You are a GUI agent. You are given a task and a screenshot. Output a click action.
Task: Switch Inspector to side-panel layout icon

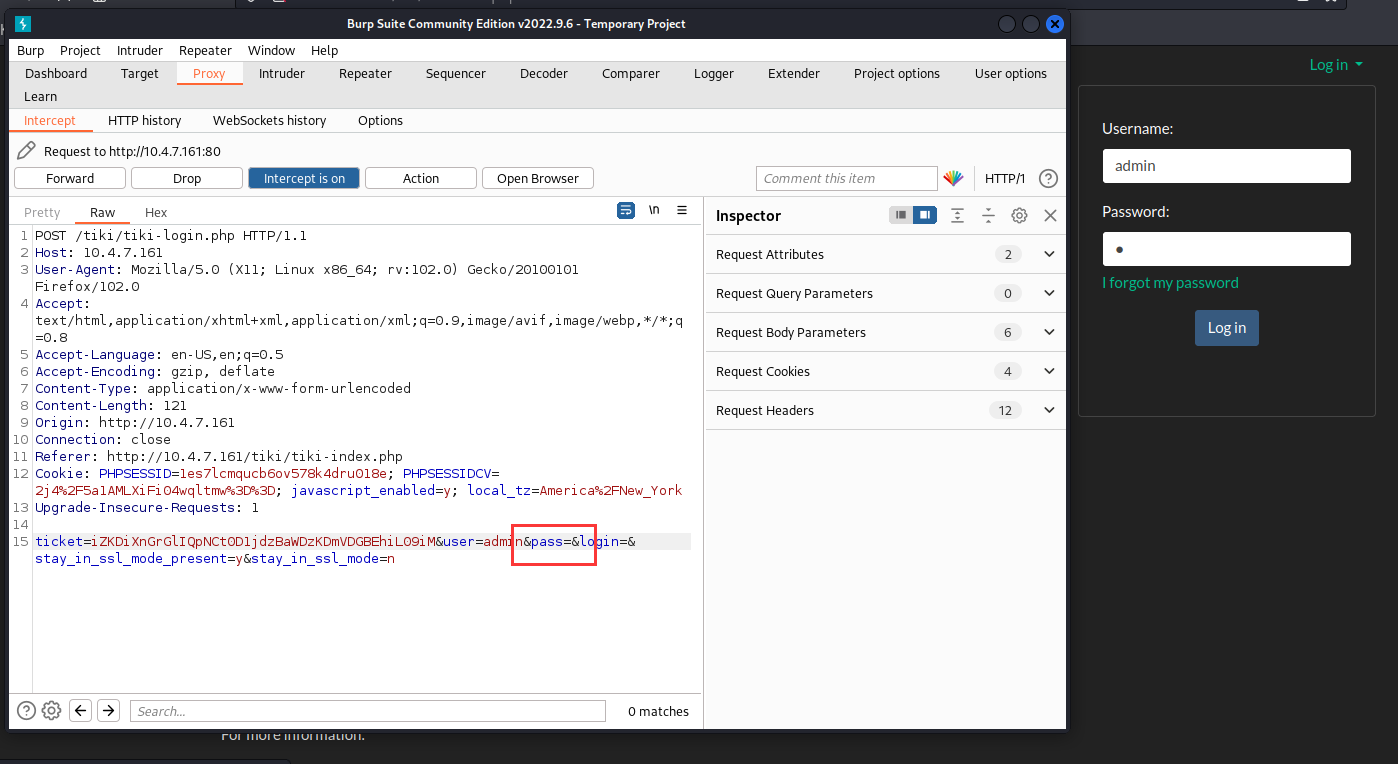[x=925, y=215]
